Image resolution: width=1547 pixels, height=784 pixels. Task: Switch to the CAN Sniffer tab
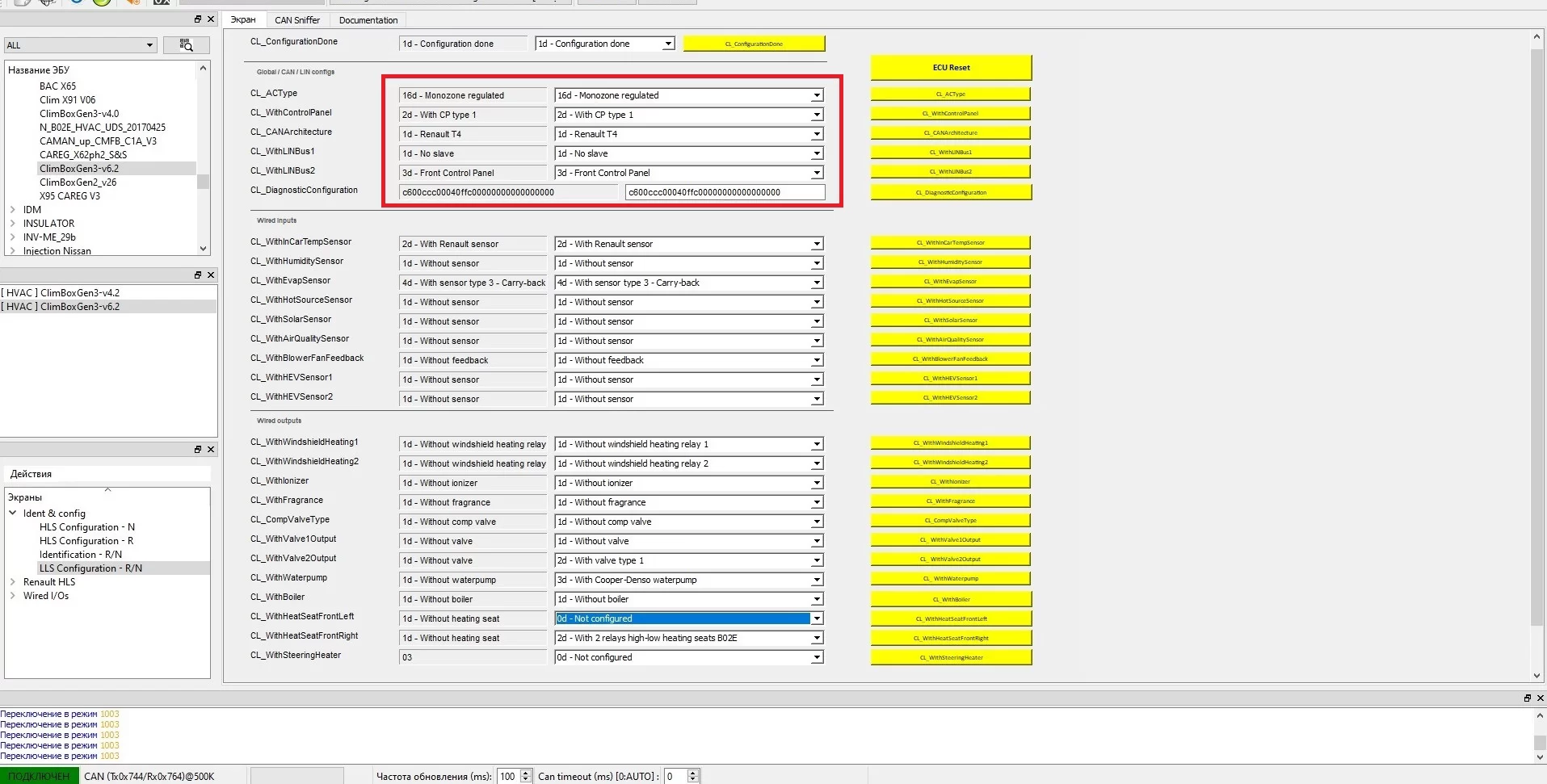click(296, 20)
